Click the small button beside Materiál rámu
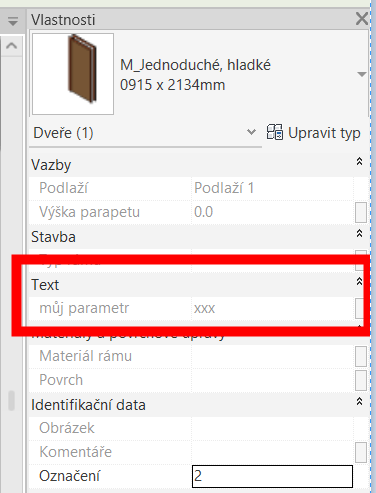 pyautogui.click(x=361, y=356)
